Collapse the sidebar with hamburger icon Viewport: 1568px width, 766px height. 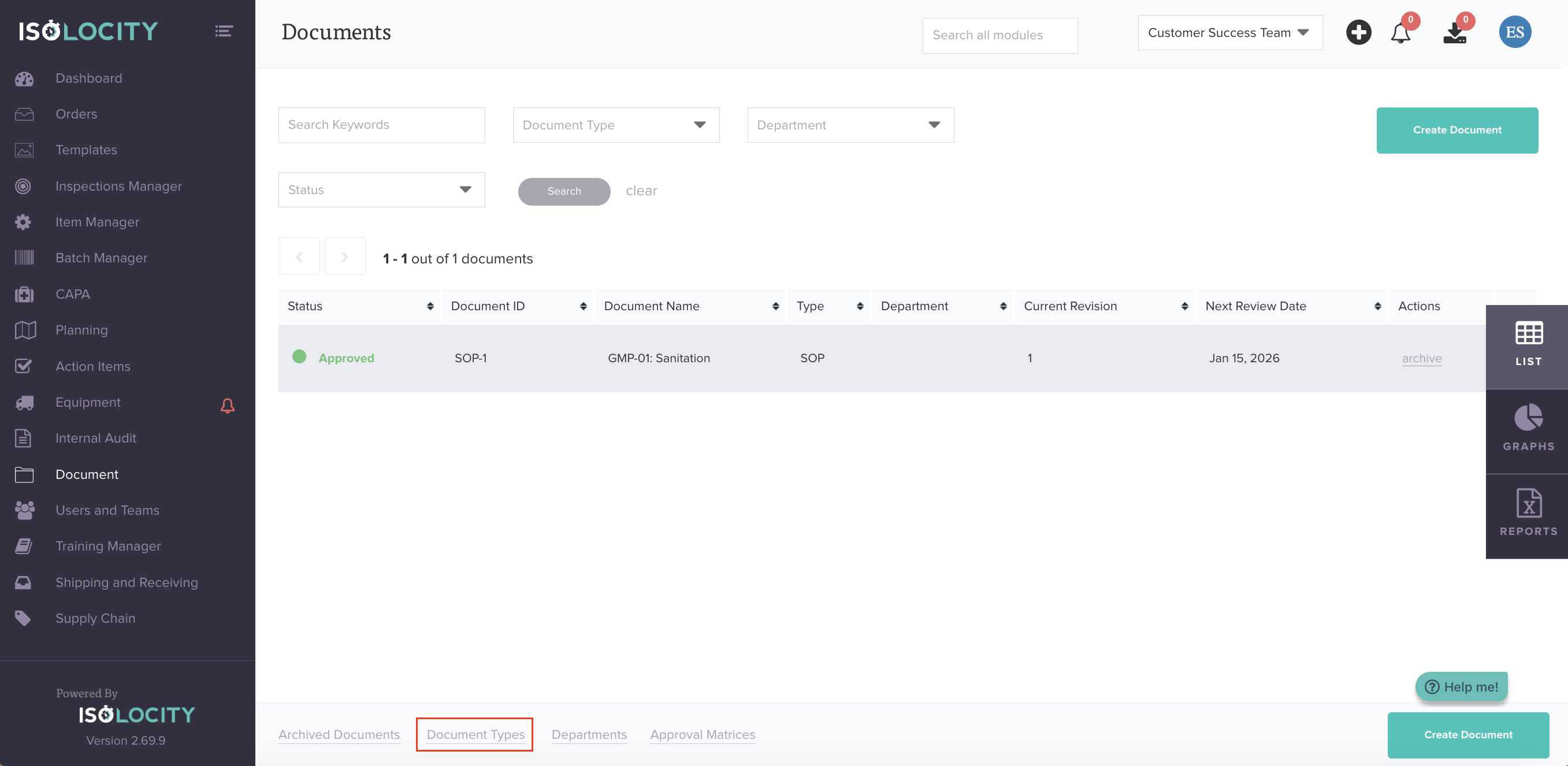click(224, 31)
